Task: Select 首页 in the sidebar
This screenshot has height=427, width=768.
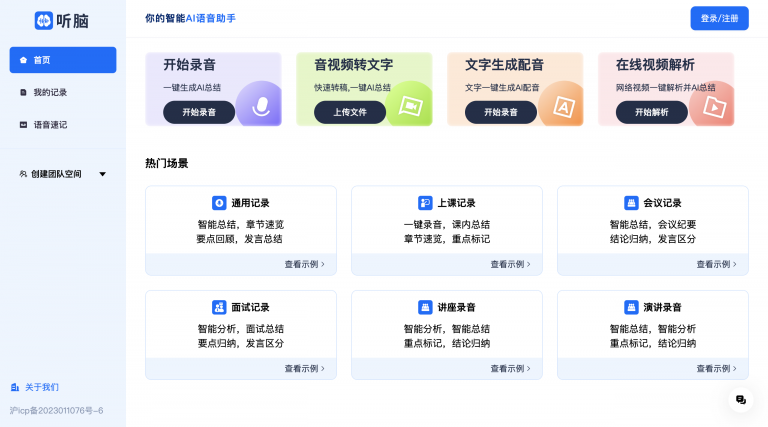Action: point(63,60)
